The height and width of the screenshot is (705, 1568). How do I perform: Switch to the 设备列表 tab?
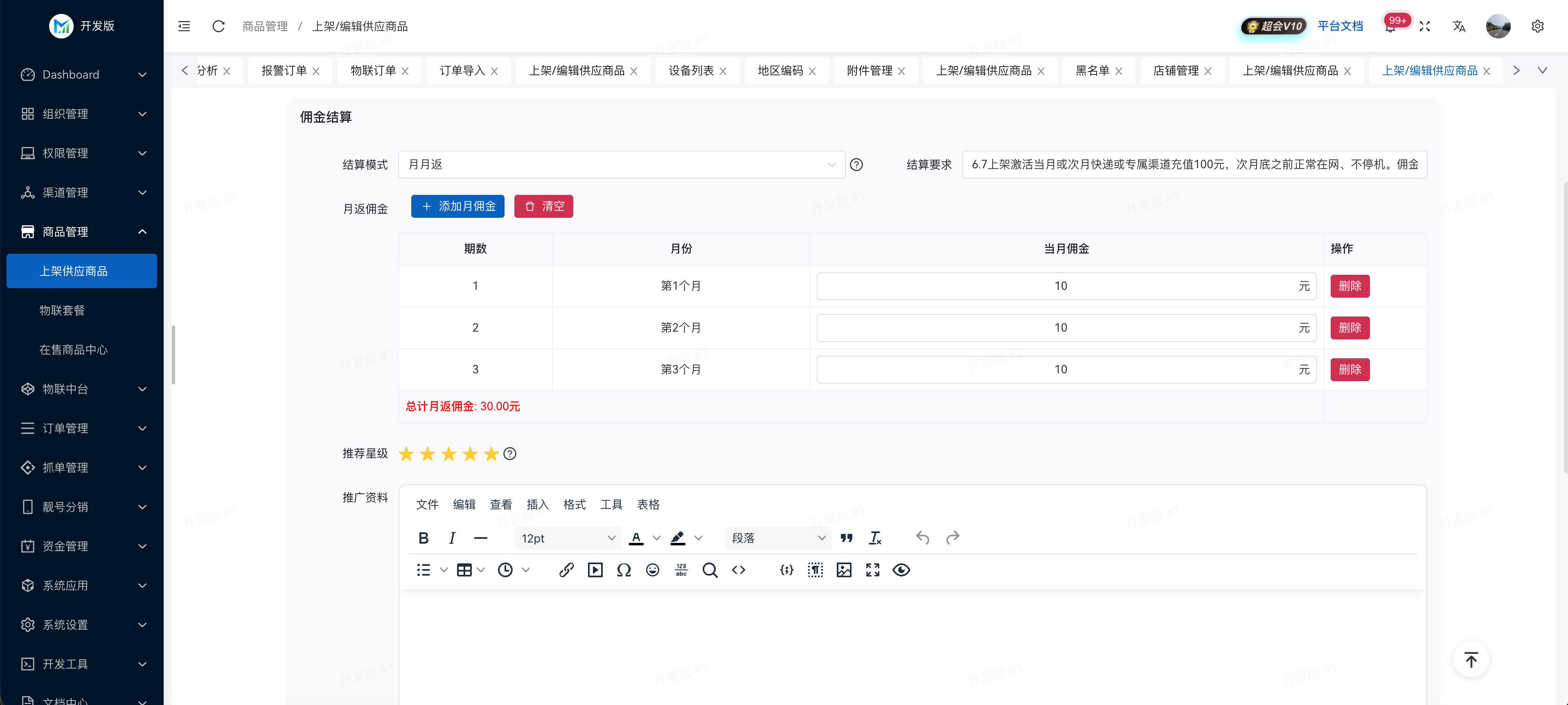click(691, 70)
